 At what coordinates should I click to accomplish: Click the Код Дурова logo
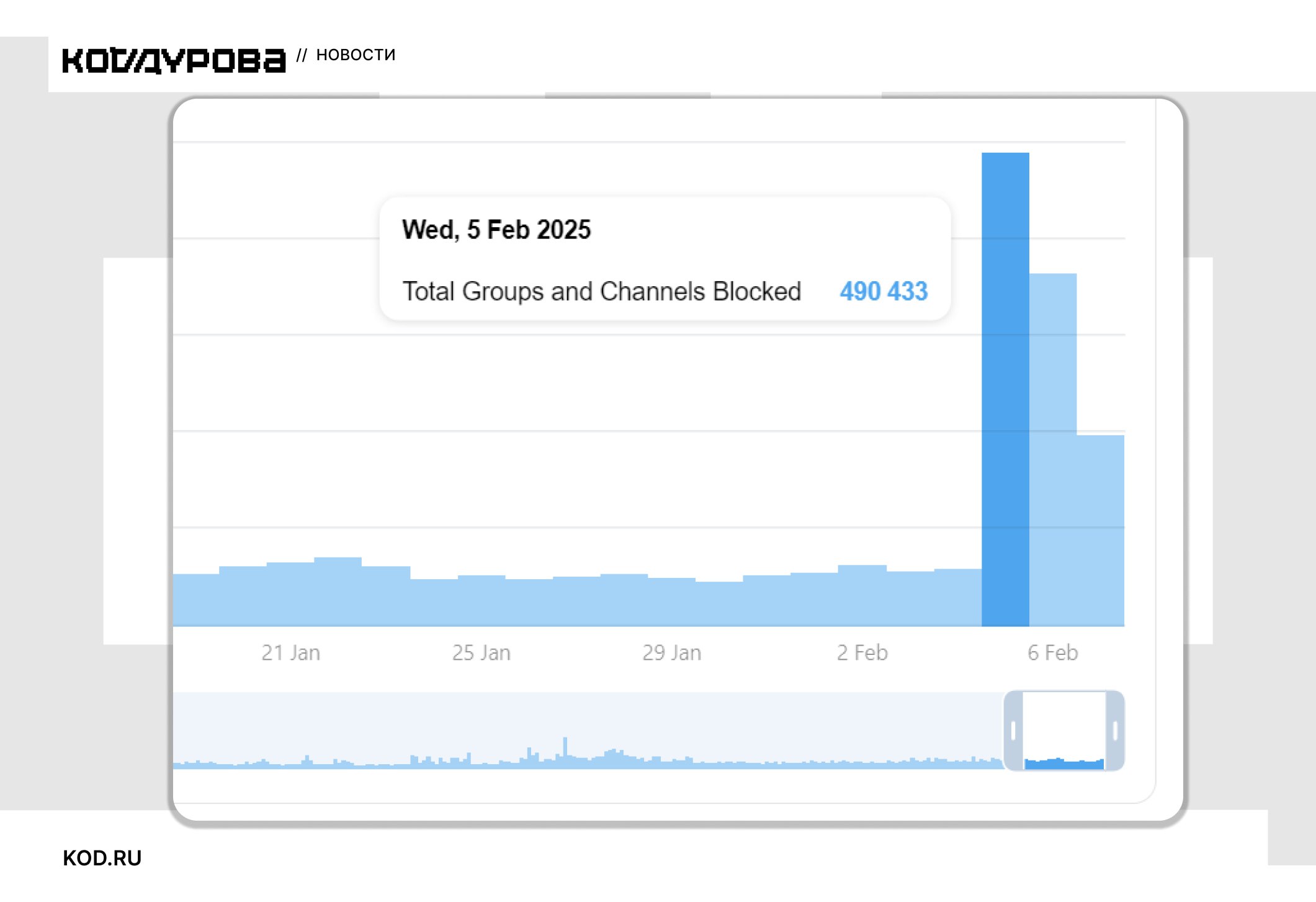pos(174,60)
